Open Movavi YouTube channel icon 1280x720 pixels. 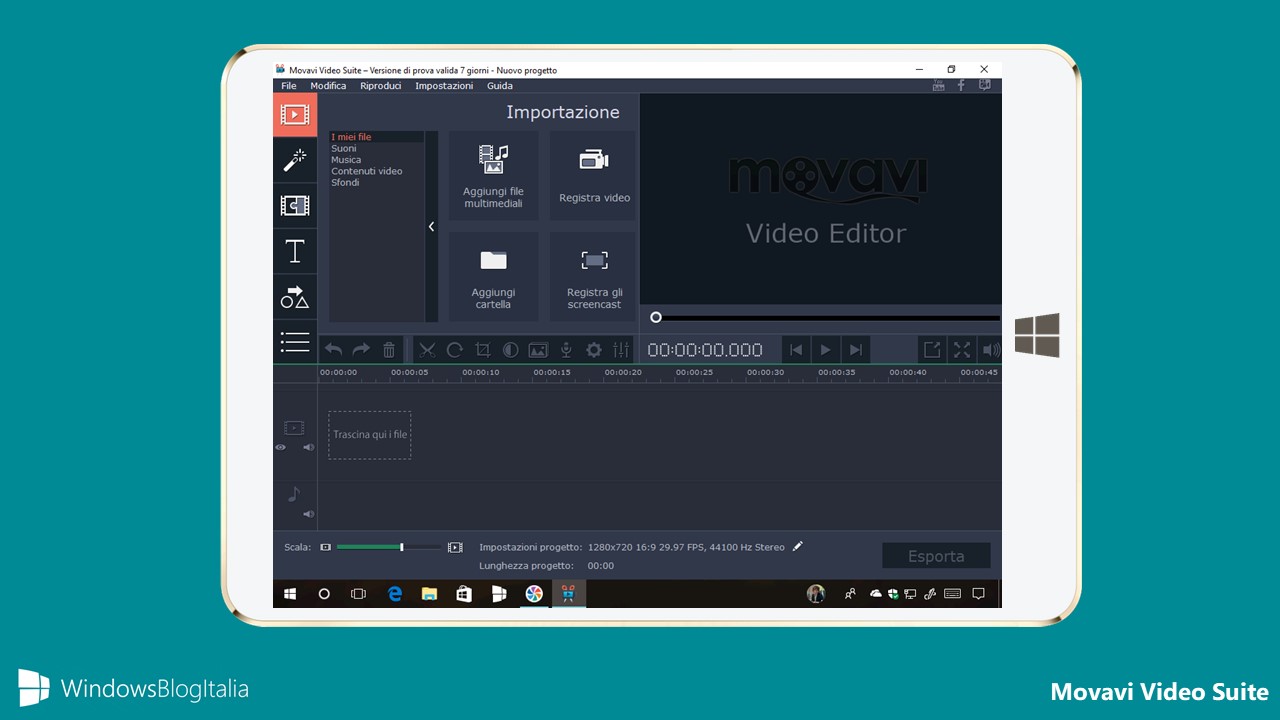pyautogui.click(x=938, y=86)
